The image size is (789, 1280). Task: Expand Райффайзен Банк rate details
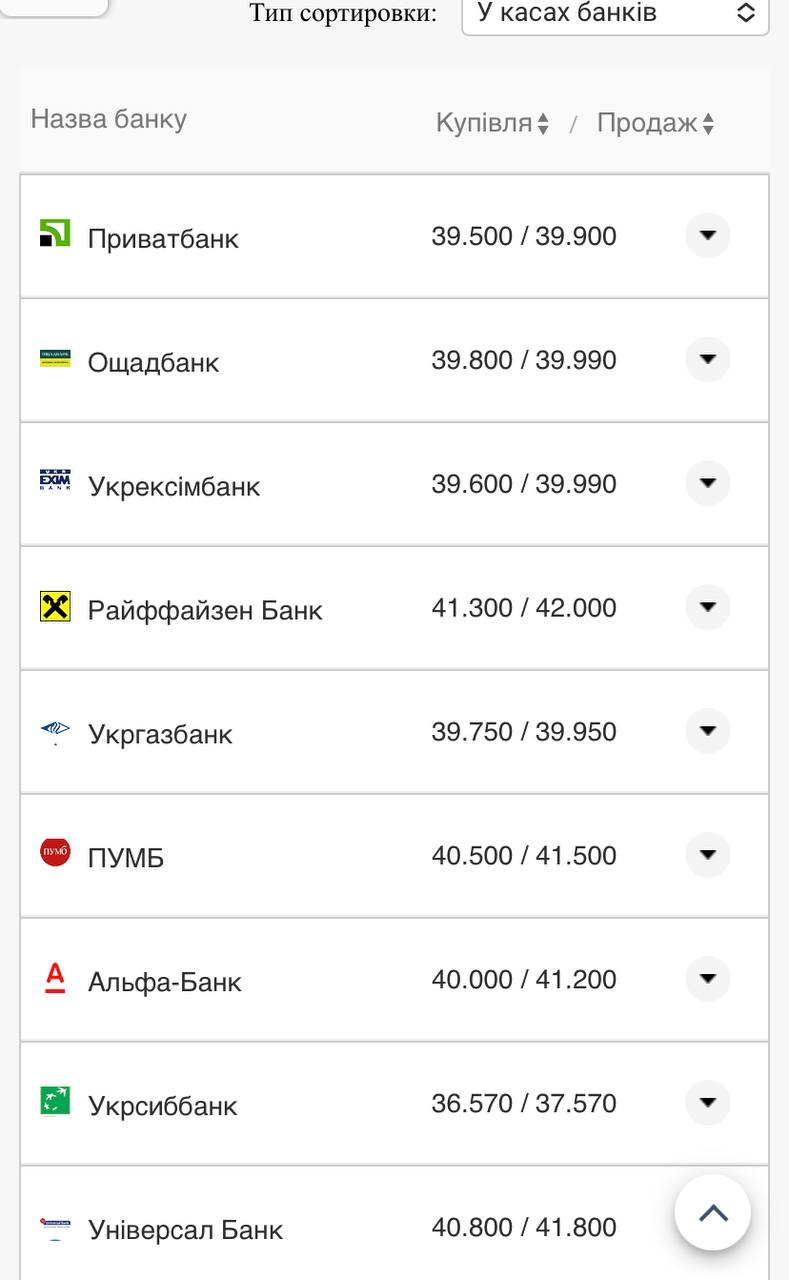click(x=707, y=607)
